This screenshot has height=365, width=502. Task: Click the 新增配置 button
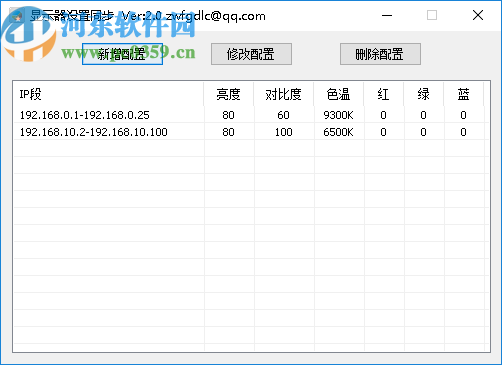pos(122,54)
